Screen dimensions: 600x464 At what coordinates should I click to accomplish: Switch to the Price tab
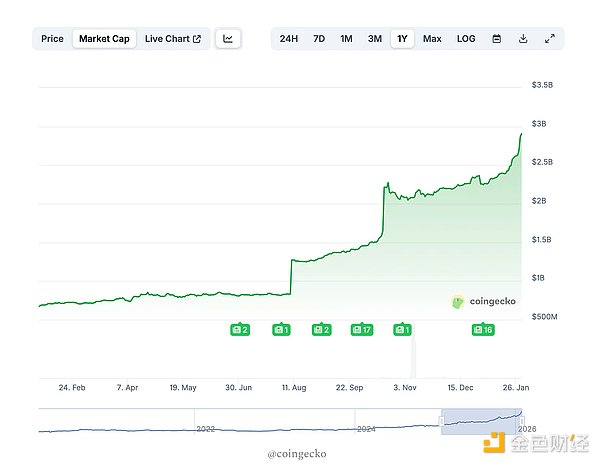53,39
